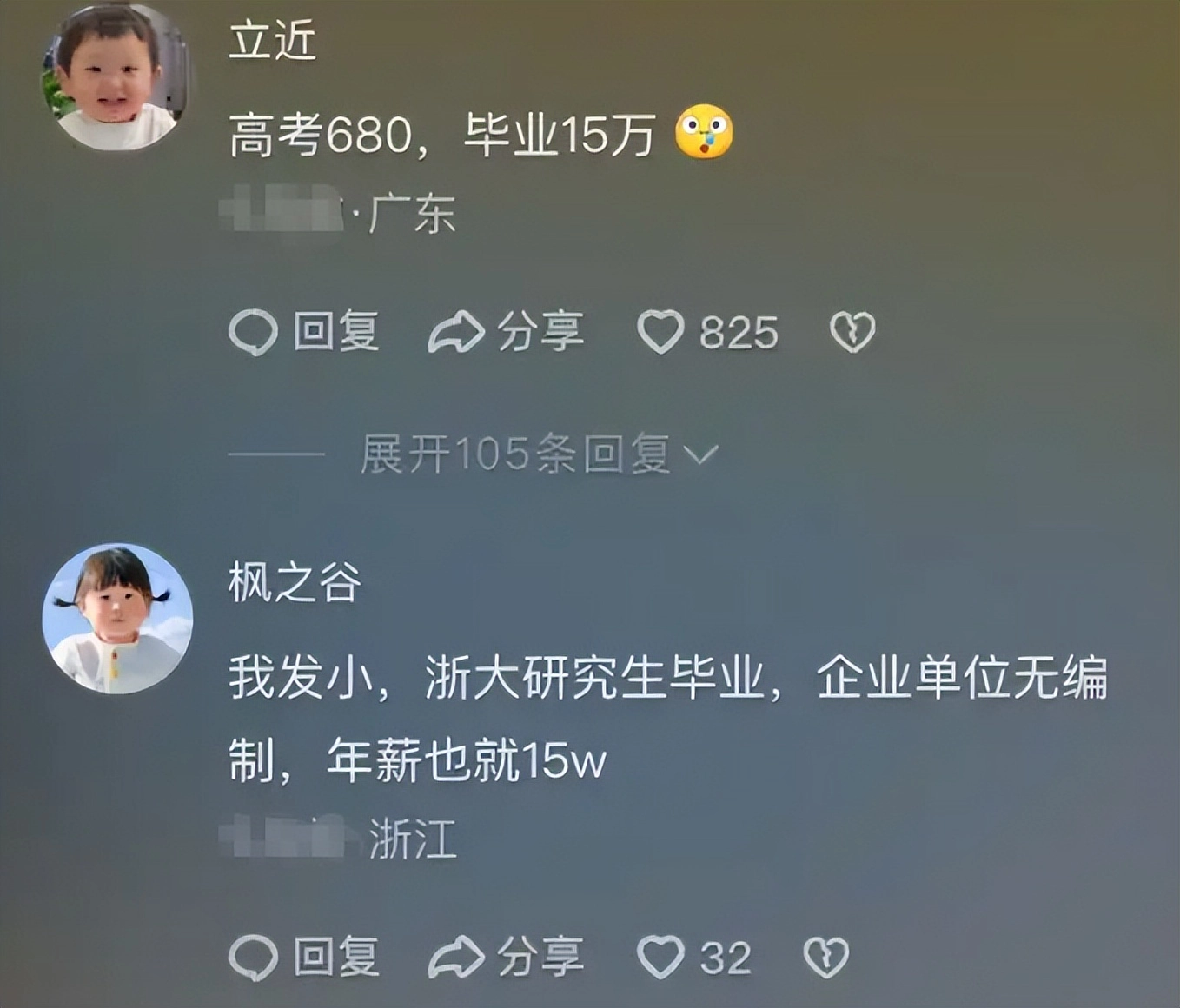The width and height of the screenshot is (1180, 1008).
Task: Click the 回复 label under 立近's comment
Action: [x=336, y=331]
